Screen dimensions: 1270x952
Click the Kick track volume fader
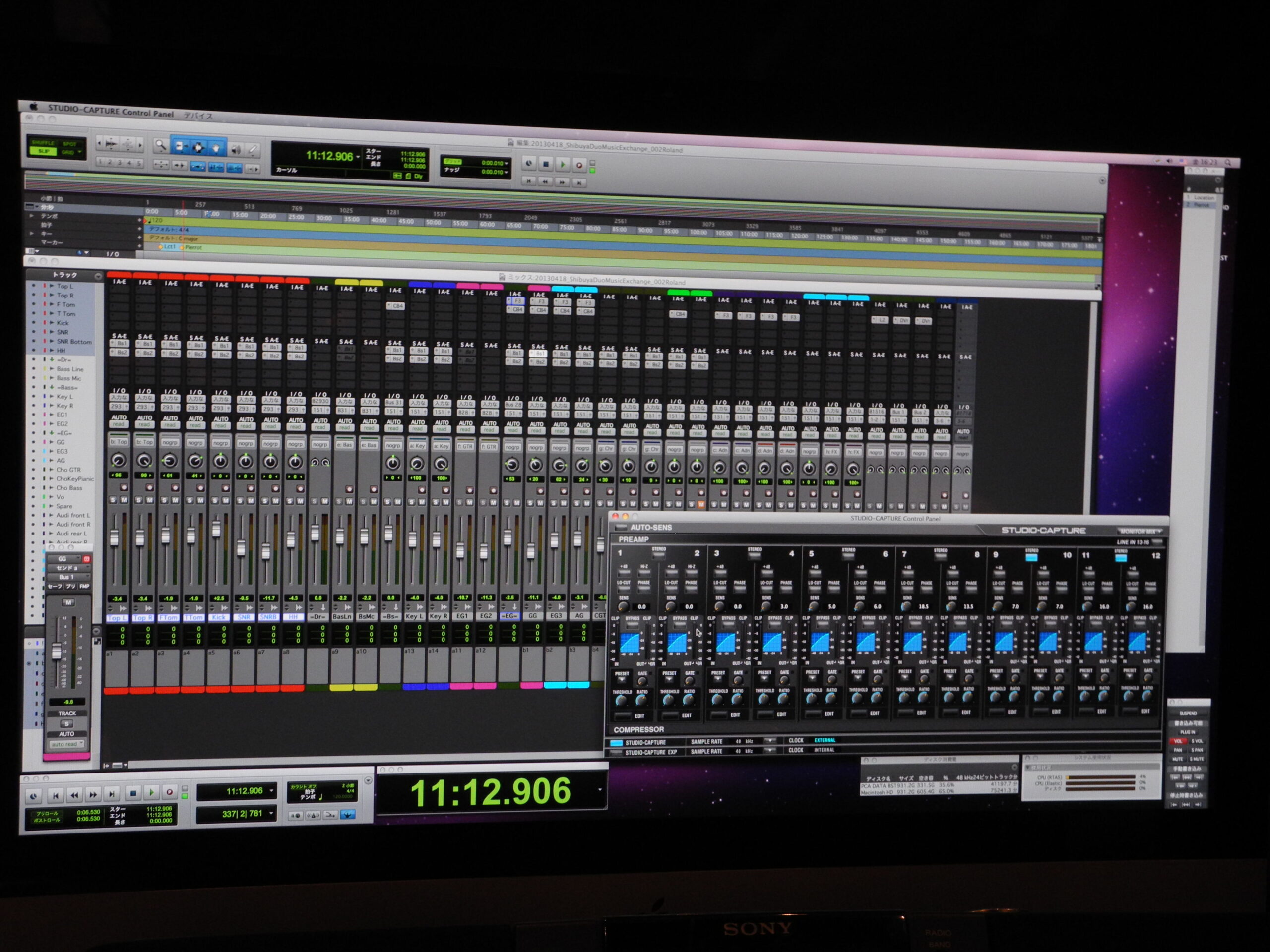pyautogui.click(x=216, y=529)
